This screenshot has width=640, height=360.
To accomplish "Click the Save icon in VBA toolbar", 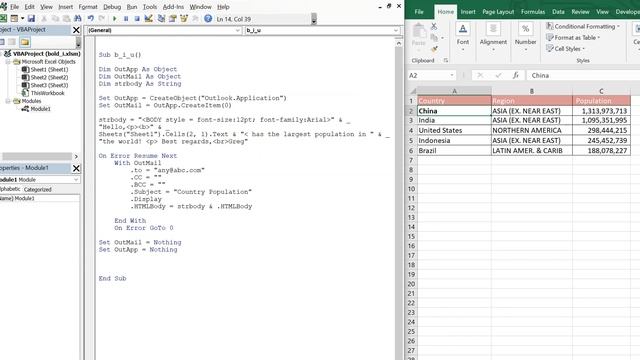I will (x=31, y=19).
